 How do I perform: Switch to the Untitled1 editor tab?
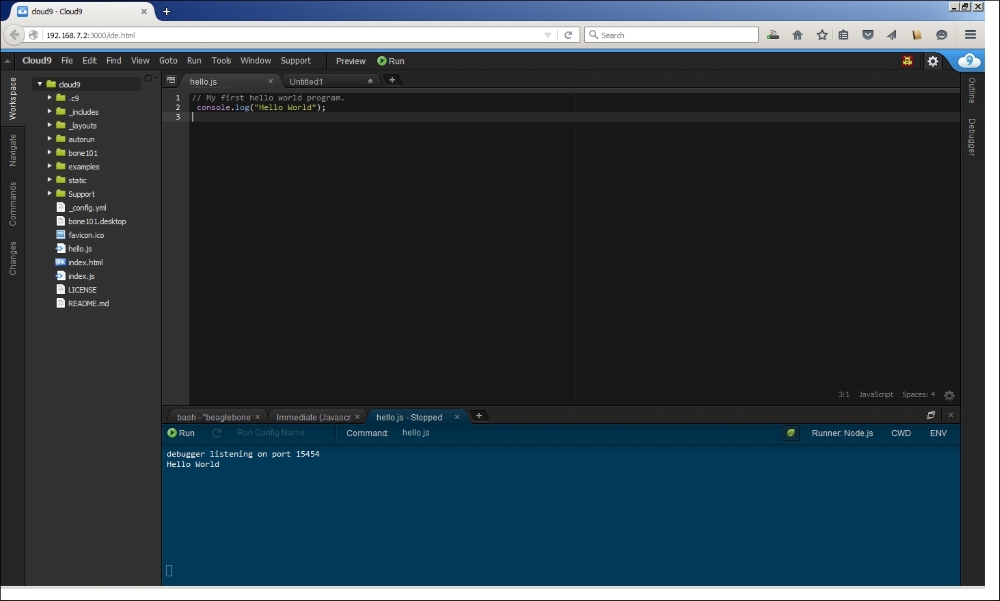point(307,81)
